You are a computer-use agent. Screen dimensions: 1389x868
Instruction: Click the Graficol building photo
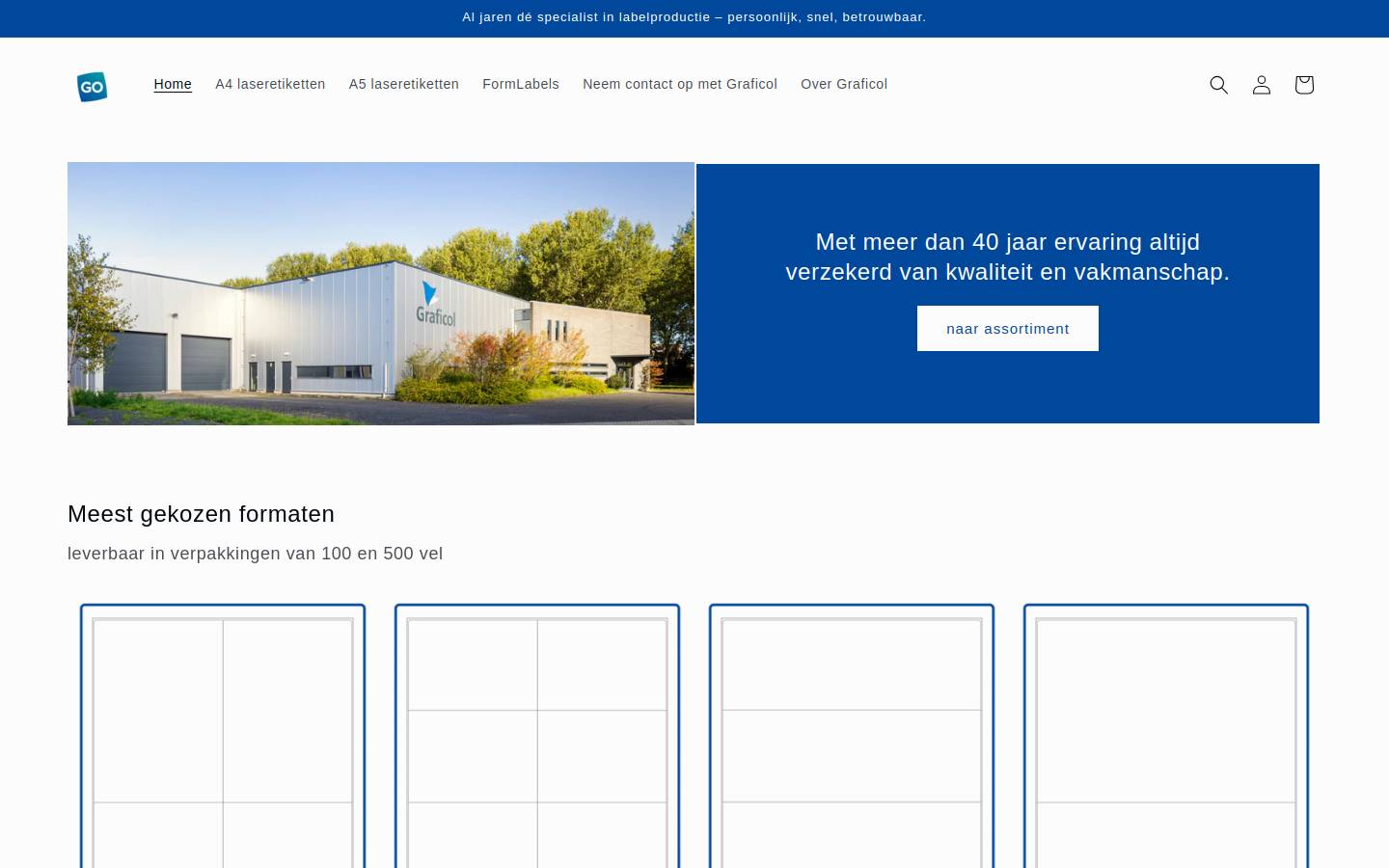click(381, 293)
